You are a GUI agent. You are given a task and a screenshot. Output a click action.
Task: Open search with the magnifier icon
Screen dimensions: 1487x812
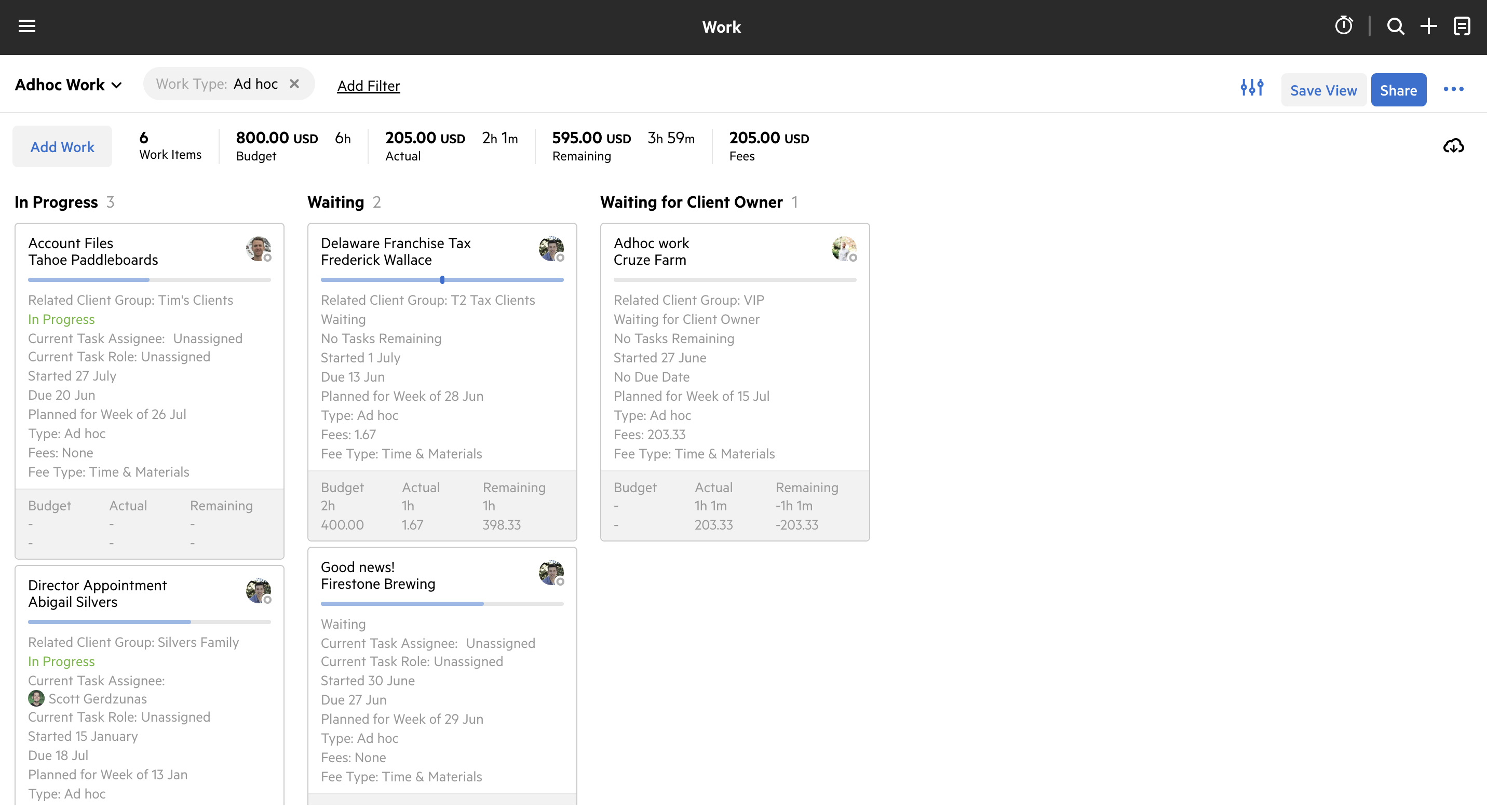[x=1395, y=26]
